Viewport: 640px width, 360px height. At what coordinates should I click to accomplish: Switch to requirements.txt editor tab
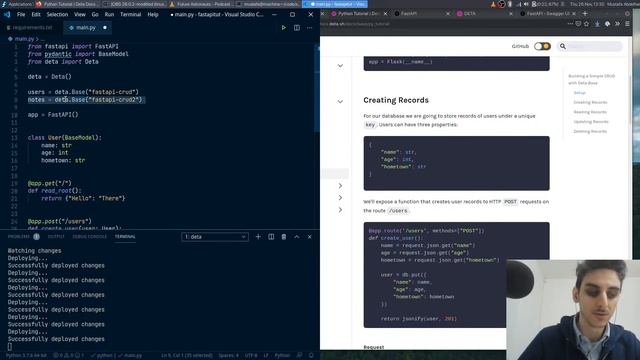(x=30, y=28)
